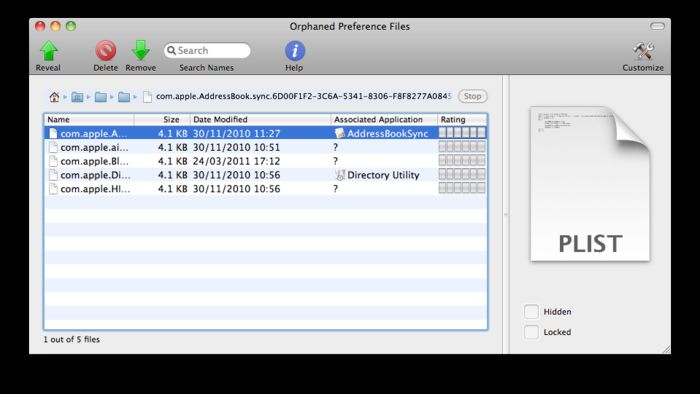The height and width of the screenshot is (394, 700).
Task: Click the Home icon in path bar
Action: 54,97
